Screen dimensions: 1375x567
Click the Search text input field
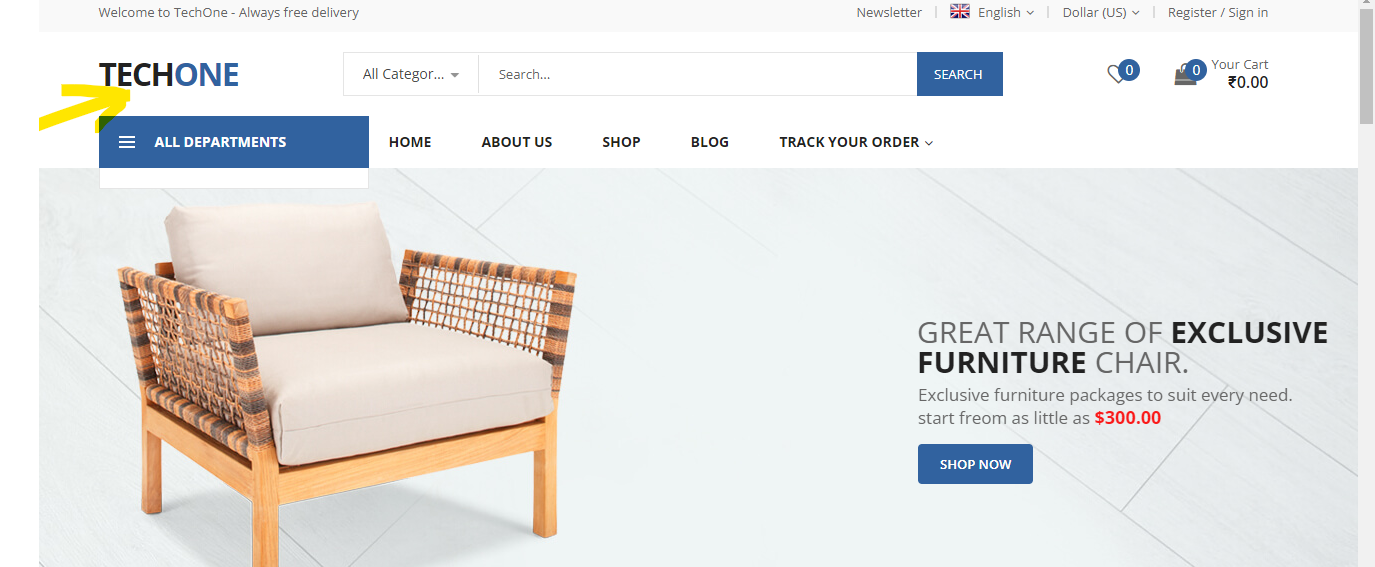click(x=698, y=74)
